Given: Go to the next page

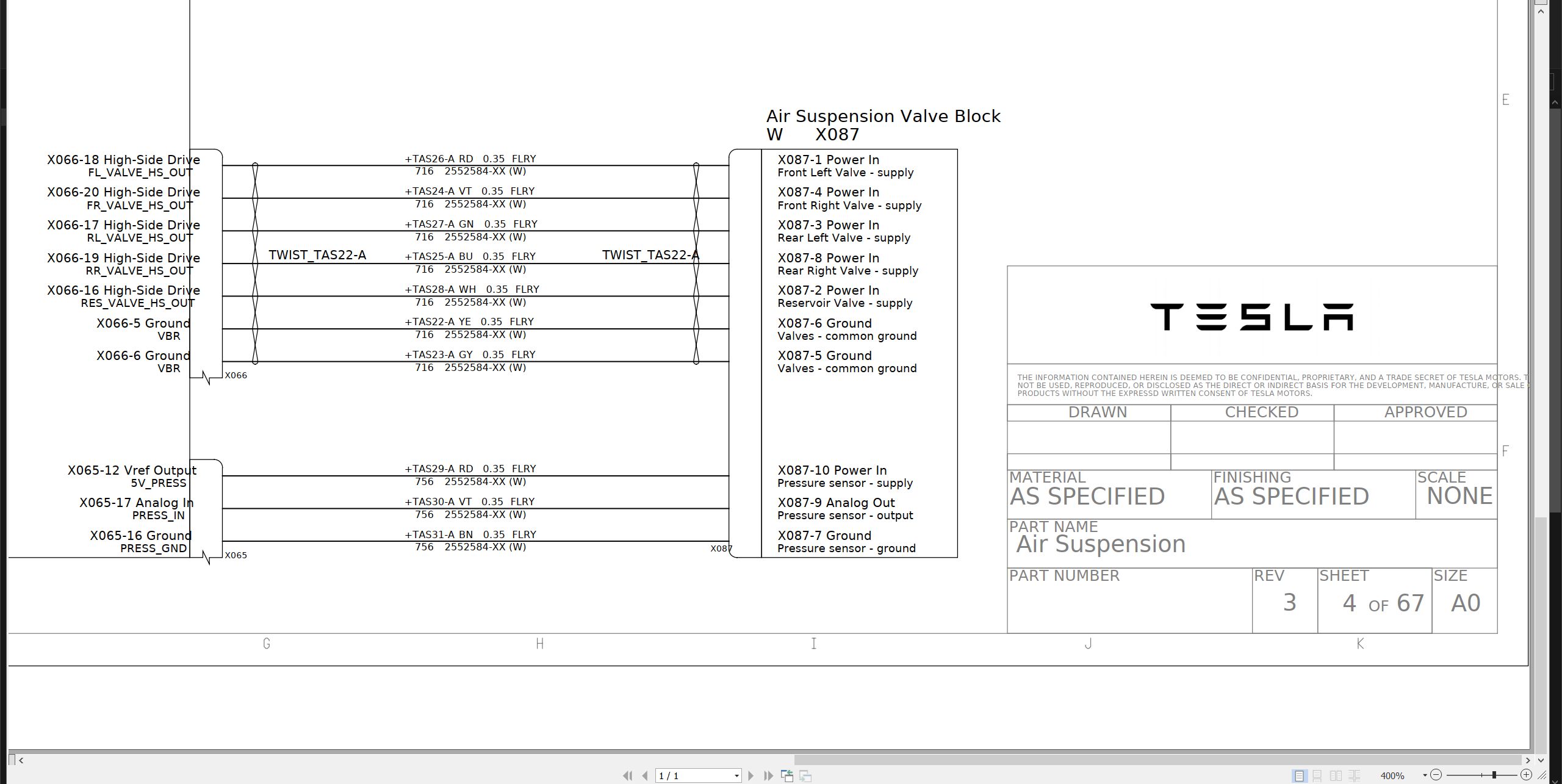Looking at the screenshot, I should click(751, 775).
